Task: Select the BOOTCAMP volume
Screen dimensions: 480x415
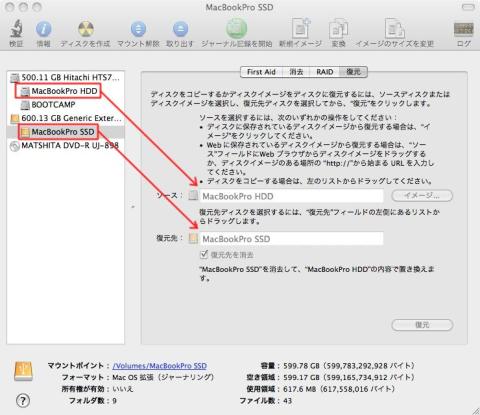Action: (x=48, y=105)
